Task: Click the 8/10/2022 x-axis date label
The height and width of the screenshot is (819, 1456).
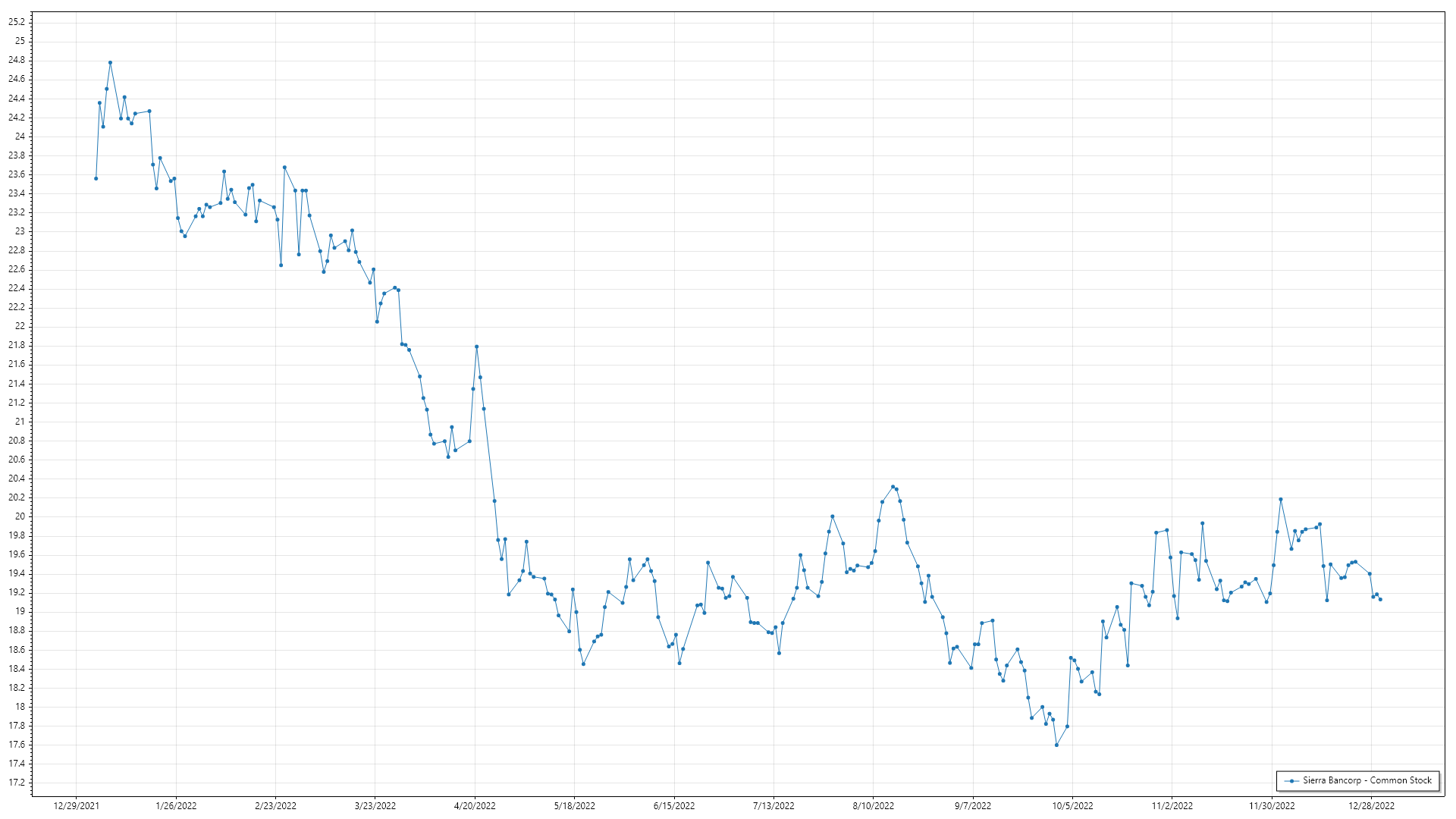Action: tap(873, 806)
